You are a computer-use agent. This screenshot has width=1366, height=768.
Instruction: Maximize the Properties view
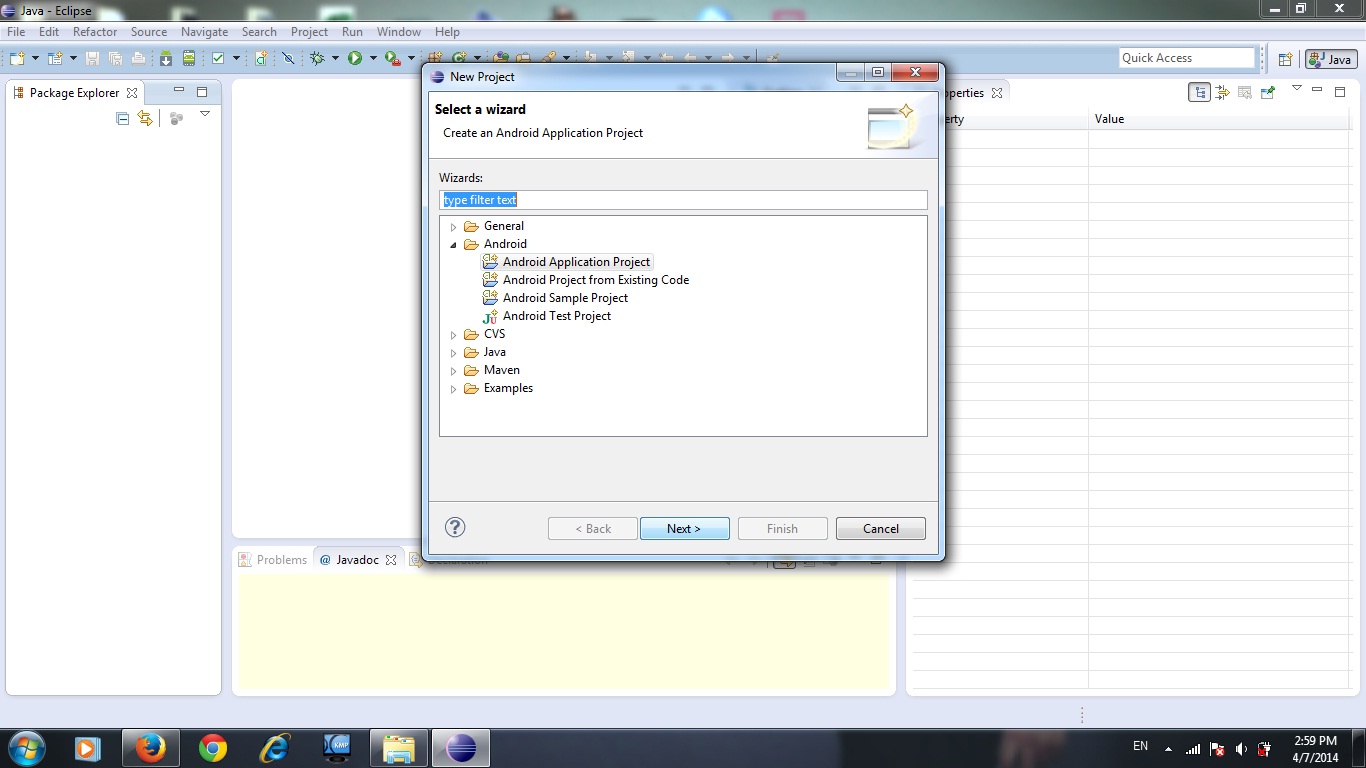[1340, 92]
